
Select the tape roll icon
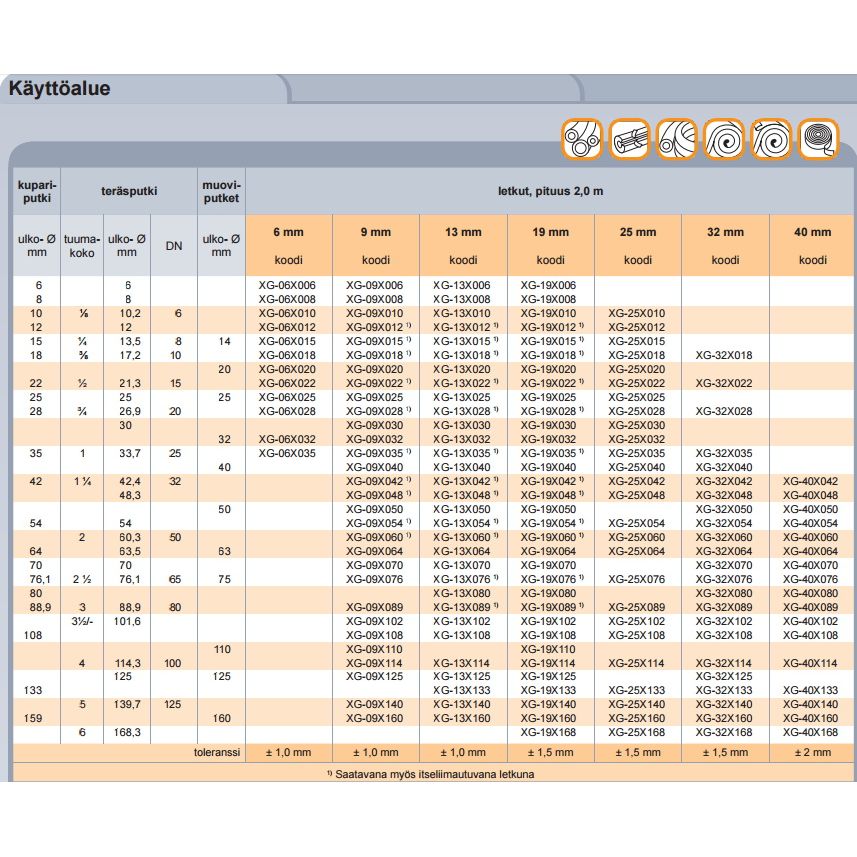pos(820,139)
